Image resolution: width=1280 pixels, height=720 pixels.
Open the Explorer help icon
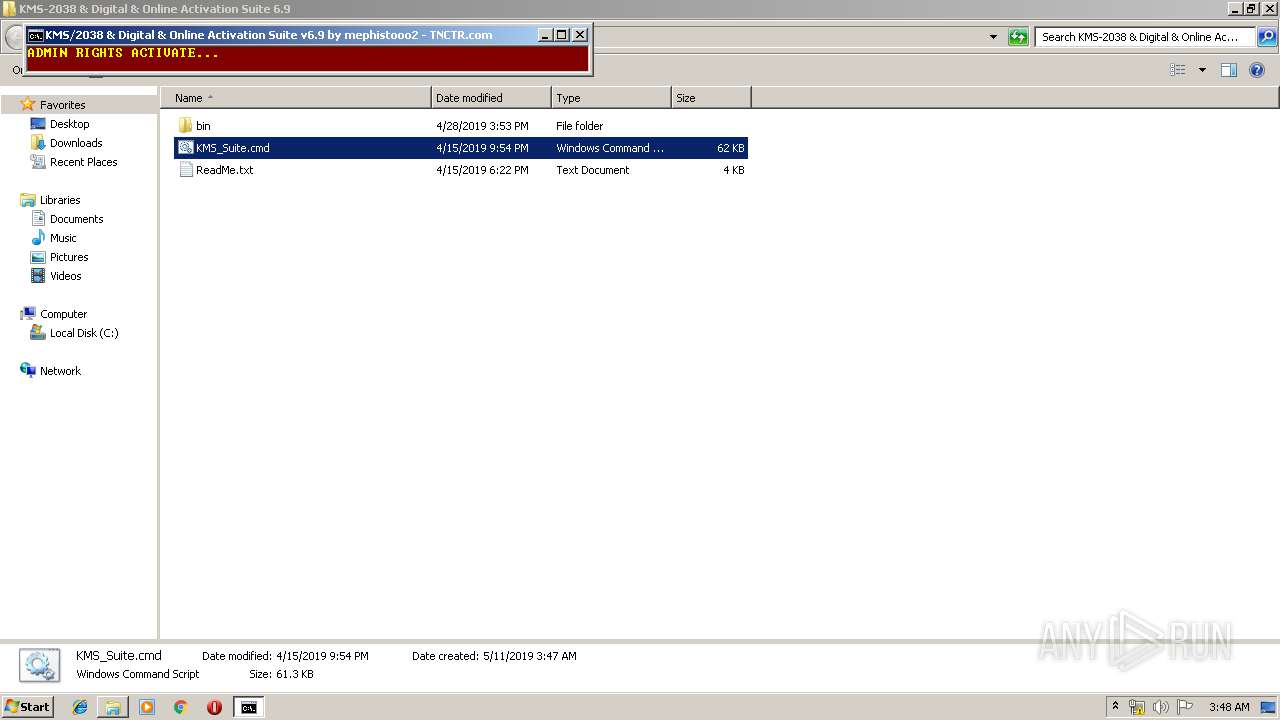tap(1257, 70)
